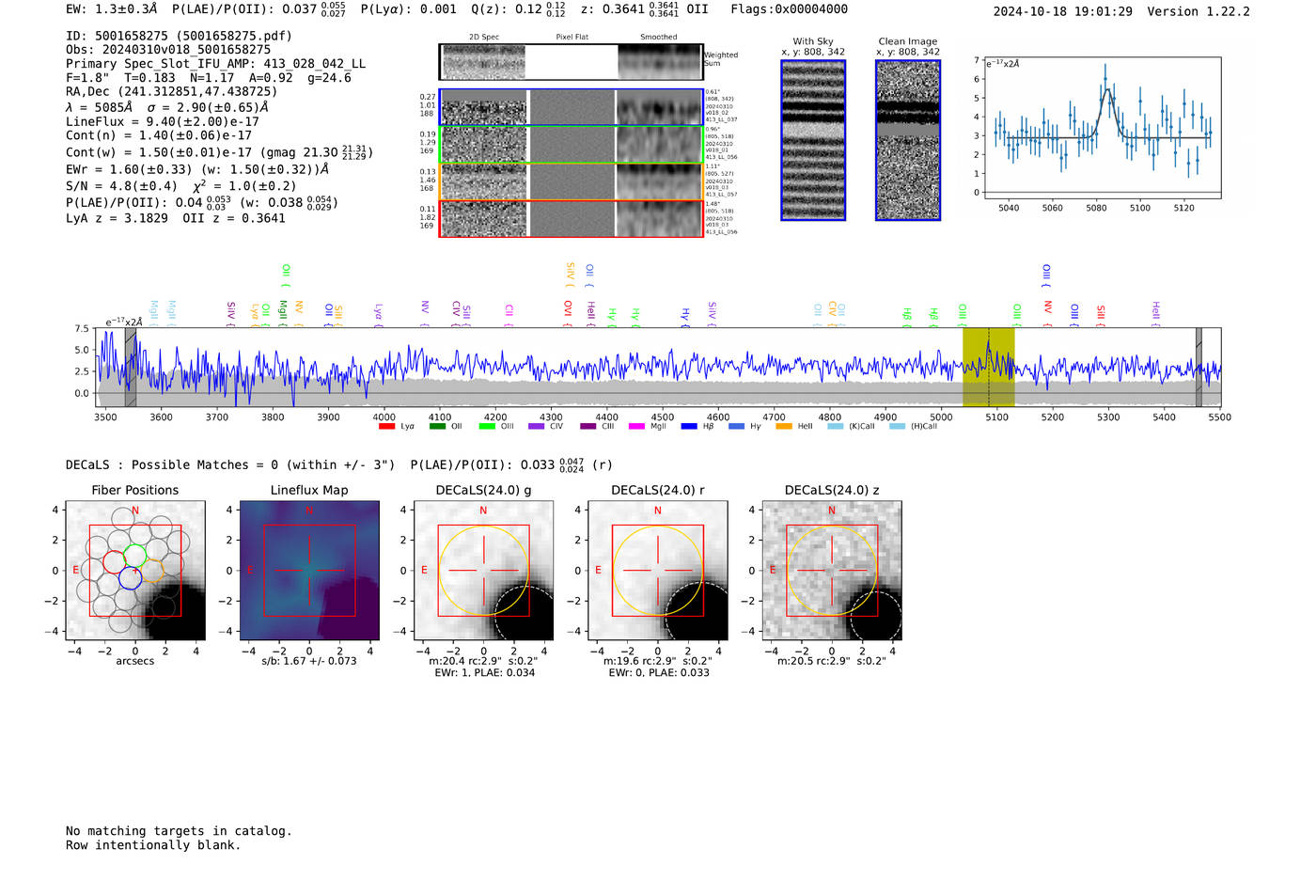Click the EWr: 1, PLAE: 0.034 caption
This screenshot has width=1316, height=896.
click(x=484, y=673)
